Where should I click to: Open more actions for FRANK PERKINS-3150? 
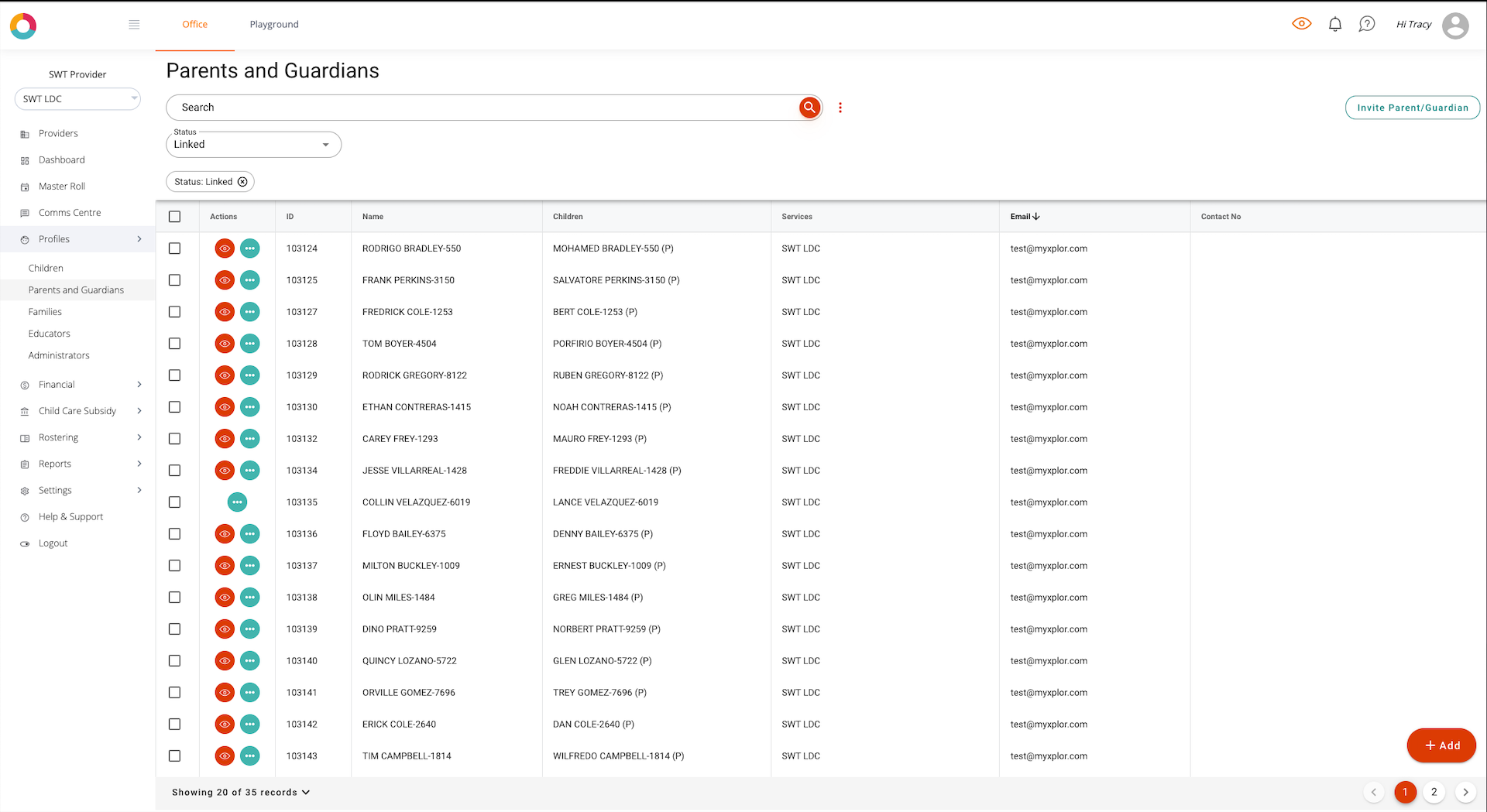(x=249, y=280)
